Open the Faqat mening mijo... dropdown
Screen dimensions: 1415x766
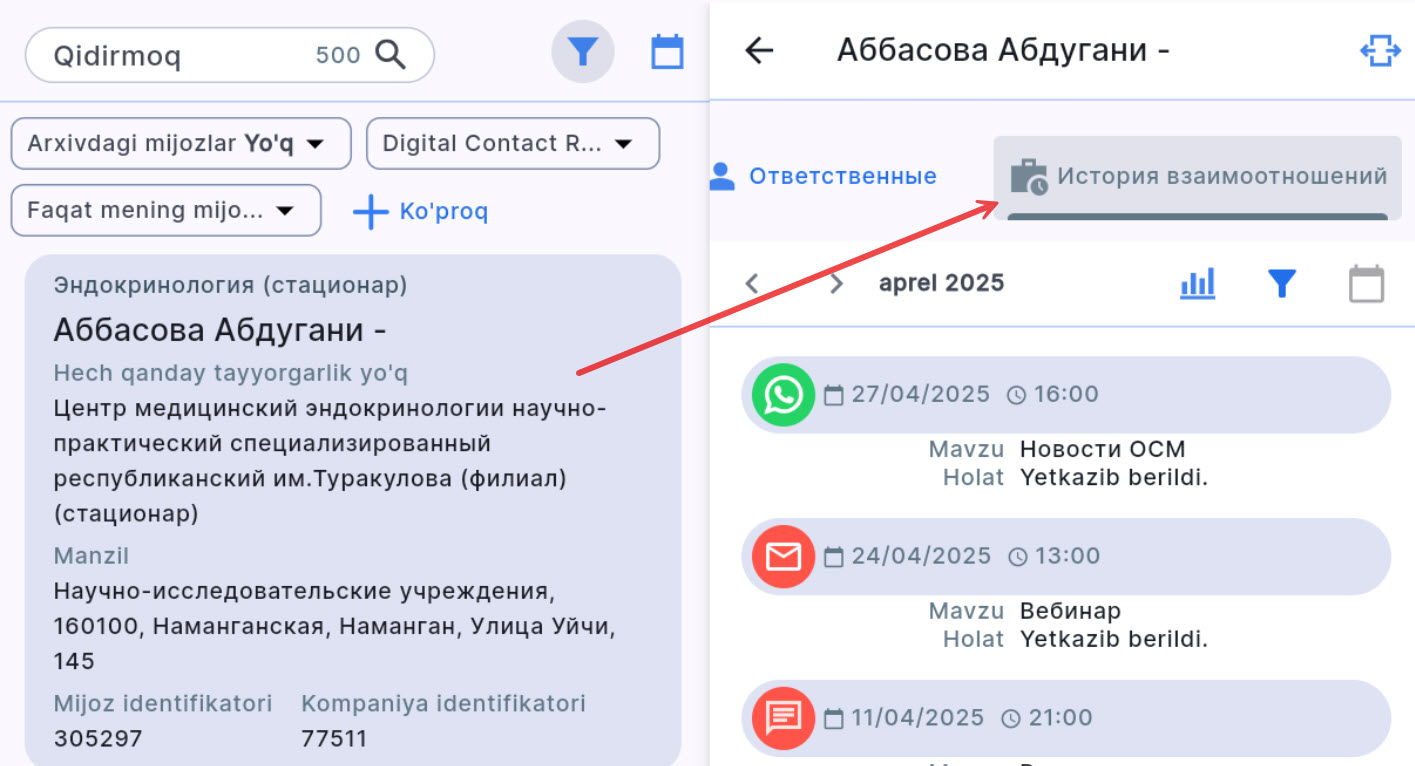pyautogui.click(x=165, y=210)
